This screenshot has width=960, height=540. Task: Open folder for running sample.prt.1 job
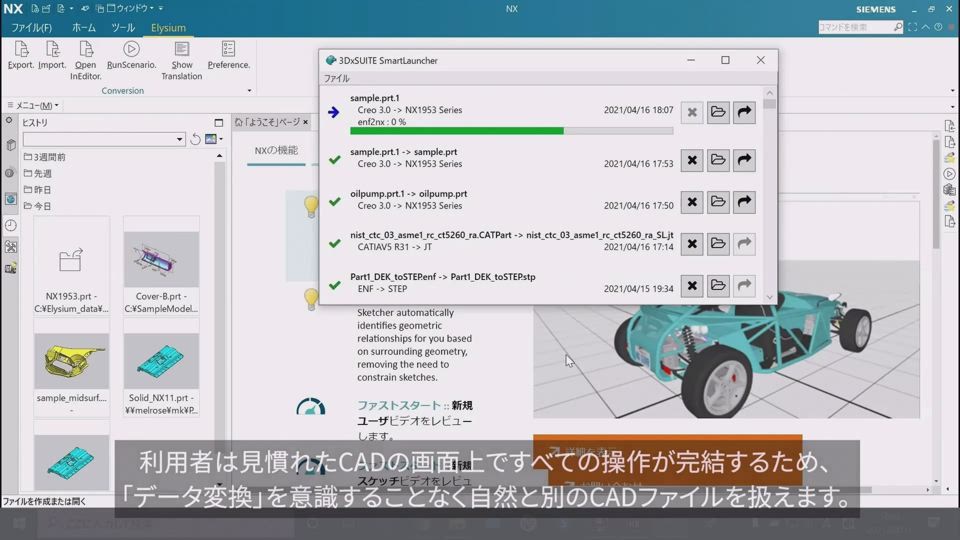click(718, 112)
